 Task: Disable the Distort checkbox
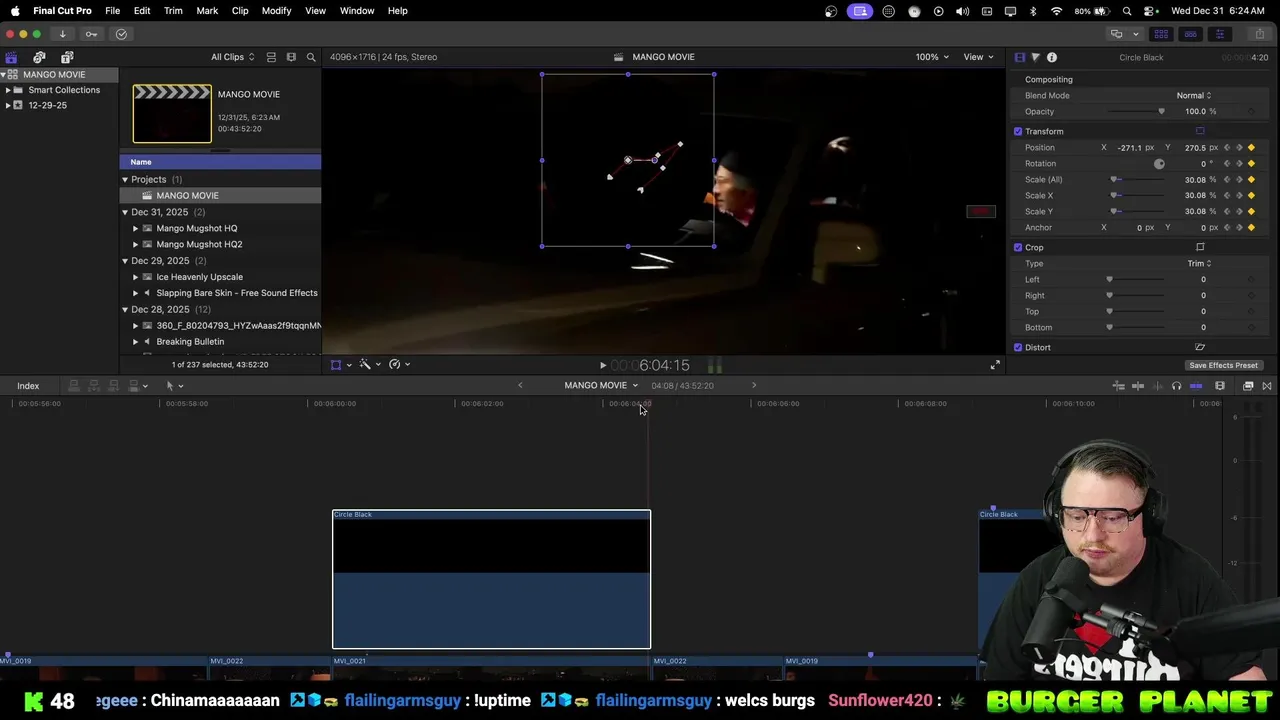[x=1018, y=347]
